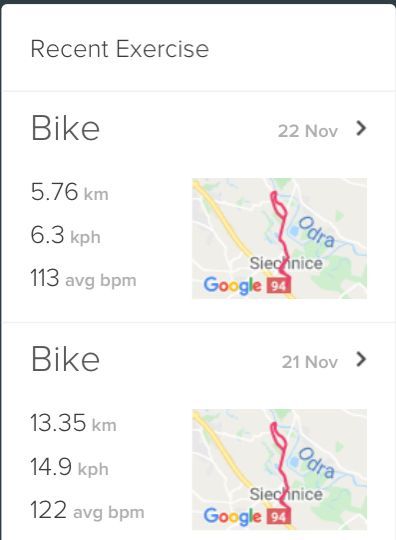396x540 pixels.
Task: Click the Odra river label on first map
Action: 316,232
